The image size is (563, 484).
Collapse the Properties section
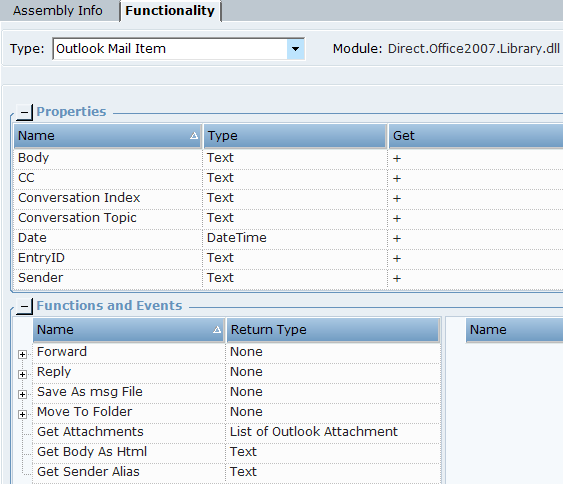tap(24, 112)
